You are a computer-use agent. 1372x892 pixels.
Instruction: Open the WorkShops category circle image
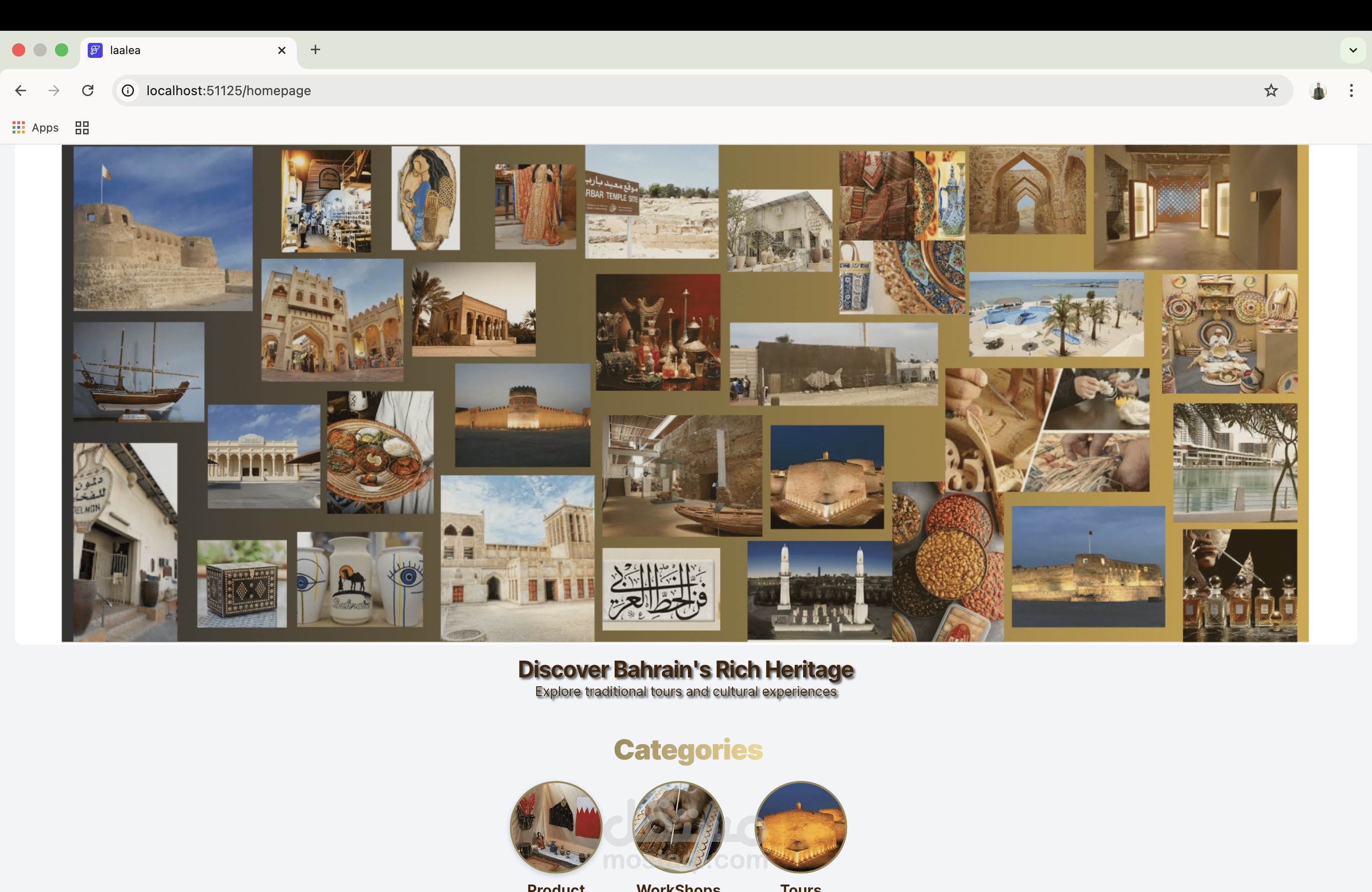[679, 826]
